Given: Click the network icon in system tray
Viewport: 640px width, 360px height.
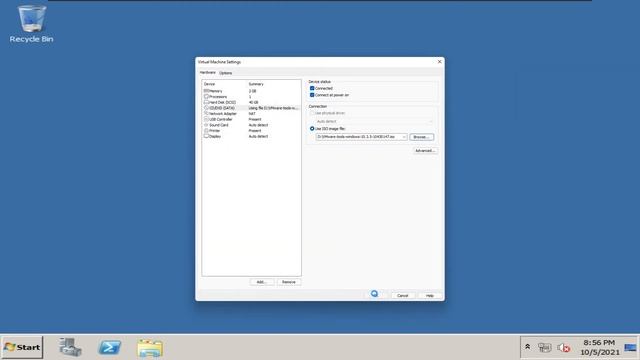Looking at the screenshot, I should (x=544, y=347).
